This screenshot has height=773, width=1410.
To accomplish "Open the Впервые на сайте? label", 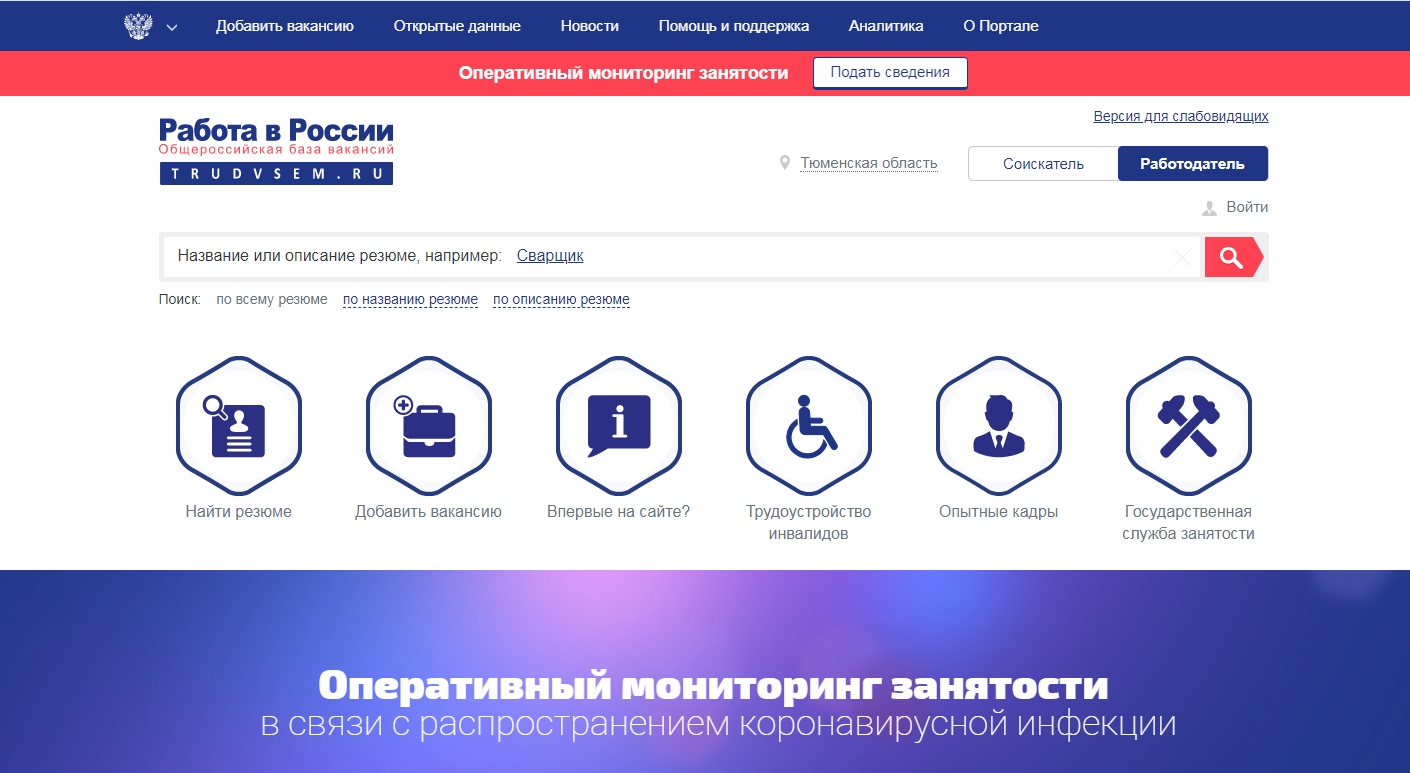I will coord(619,511).
